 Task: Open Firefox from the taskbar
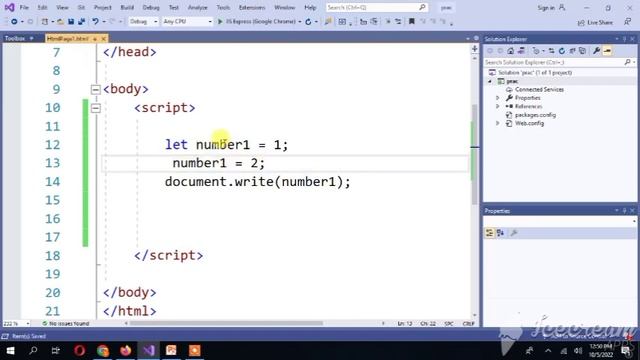[x=126, y=351]
